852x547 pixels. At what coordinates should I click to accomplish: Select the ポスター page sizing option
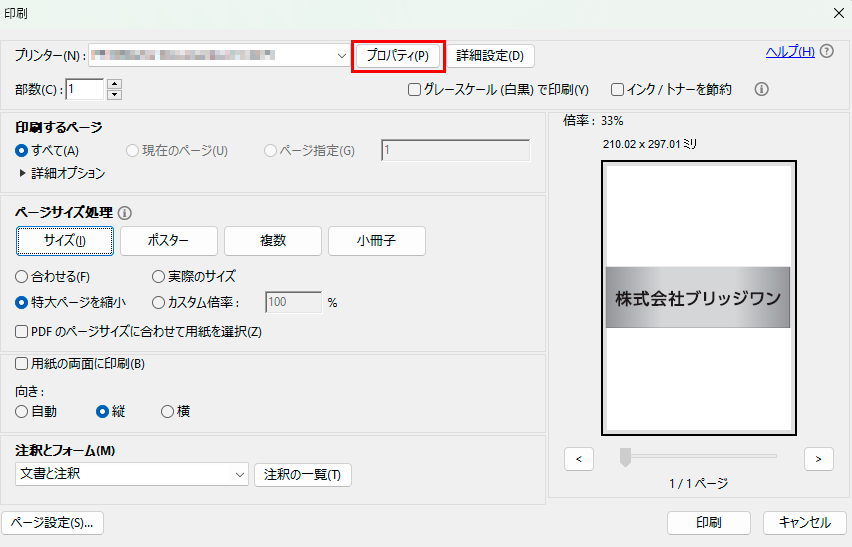click(x=168, y=241)
